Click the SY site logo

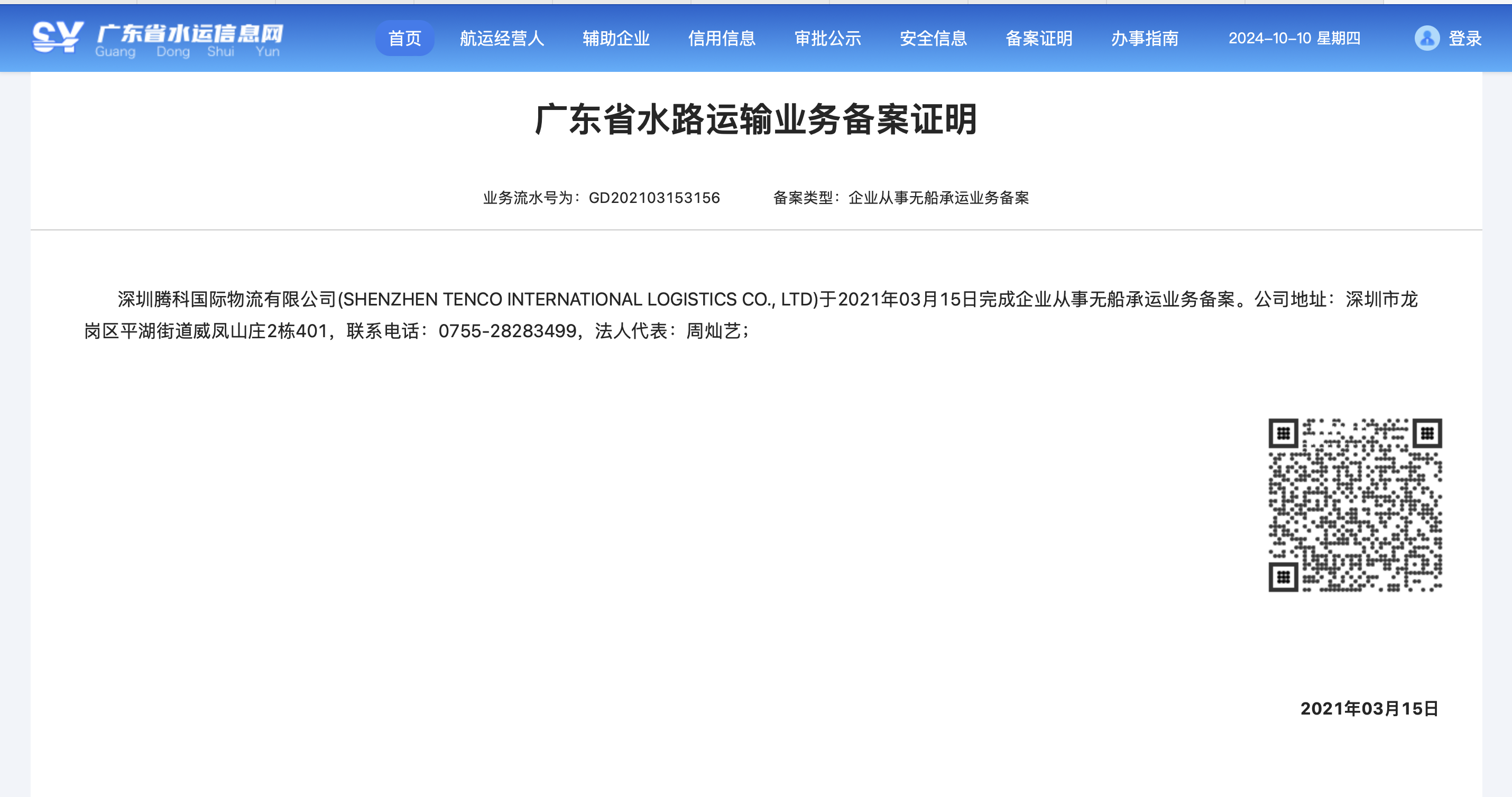click(58, 38)
